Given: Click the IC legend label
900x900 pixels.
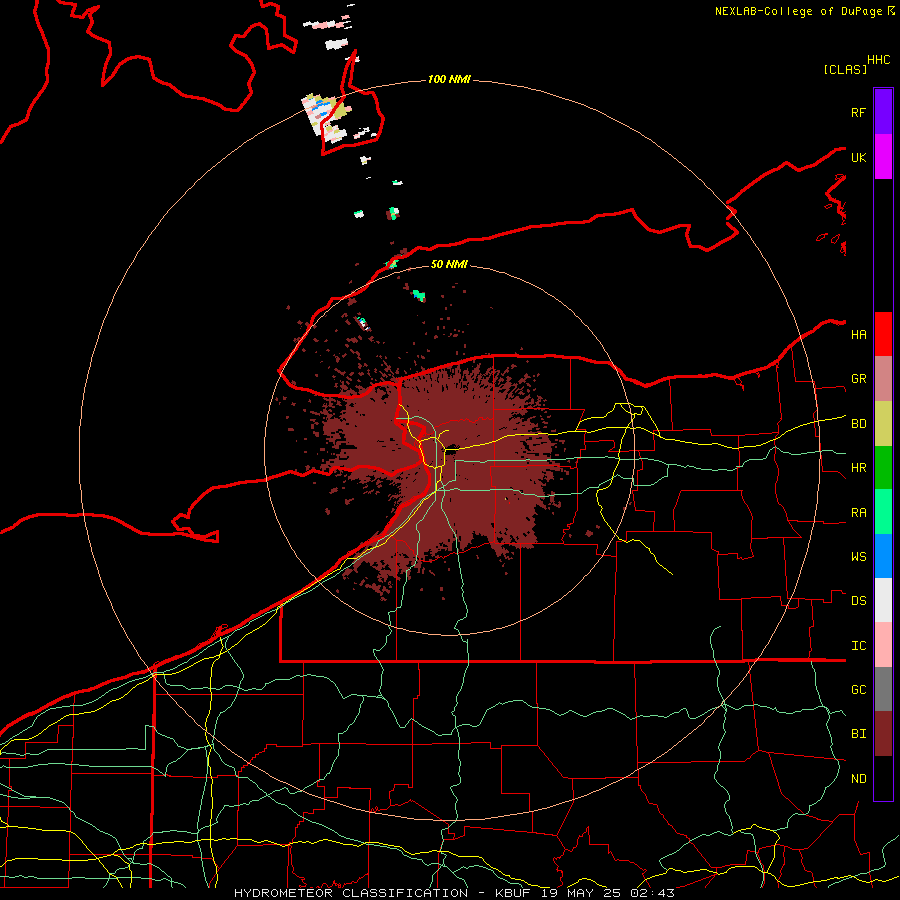Looking at the screenshot, I should (x=858, y=646).
